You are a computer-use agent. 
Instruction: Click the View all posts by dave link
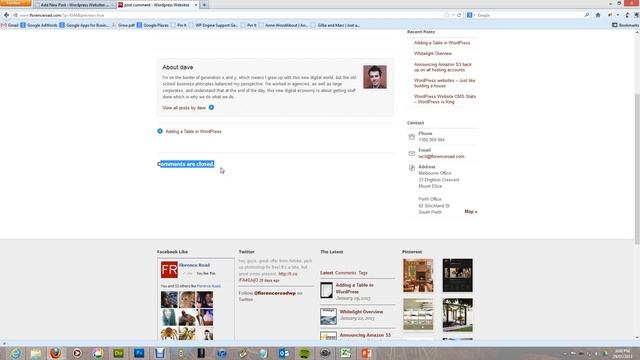pos(184,108)
